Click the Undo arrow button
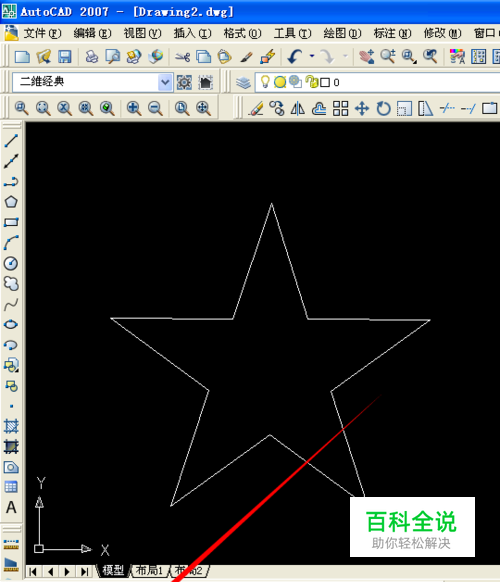500x582 pixels. [295, 57]
